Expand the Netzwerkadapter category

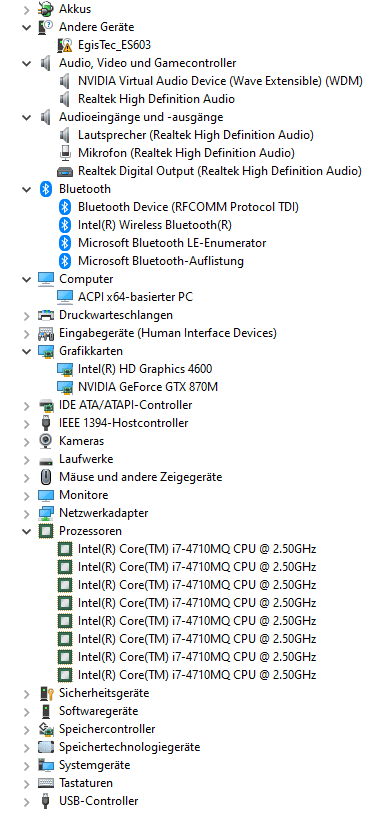(x=27, y=513)
